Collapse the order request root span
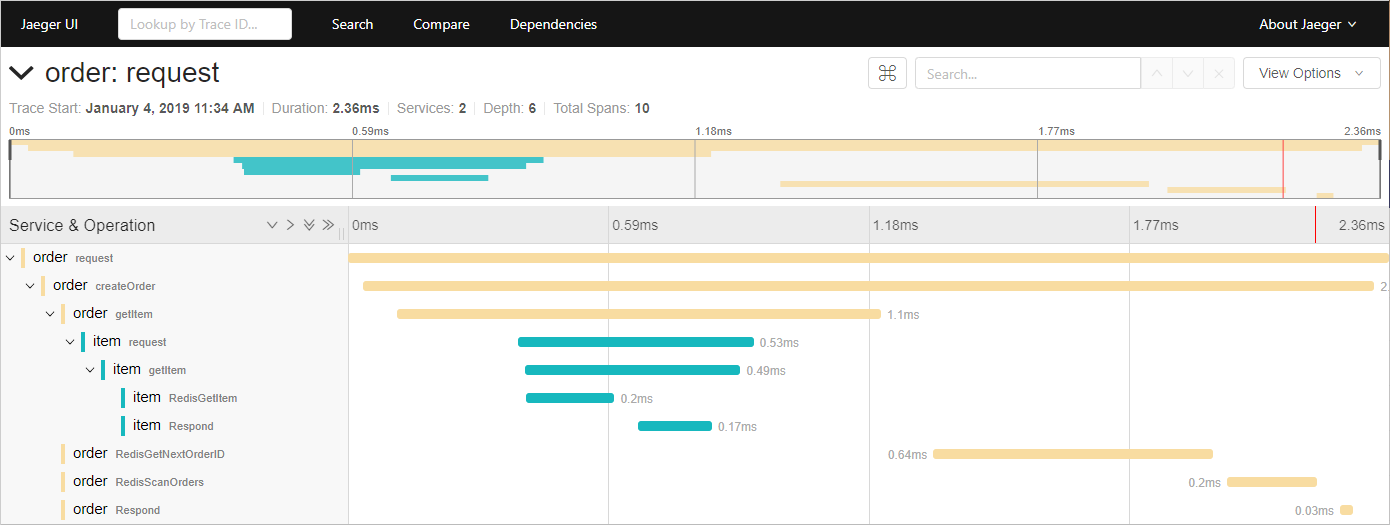Screen dimensions: 1390x525 [10, 258]
